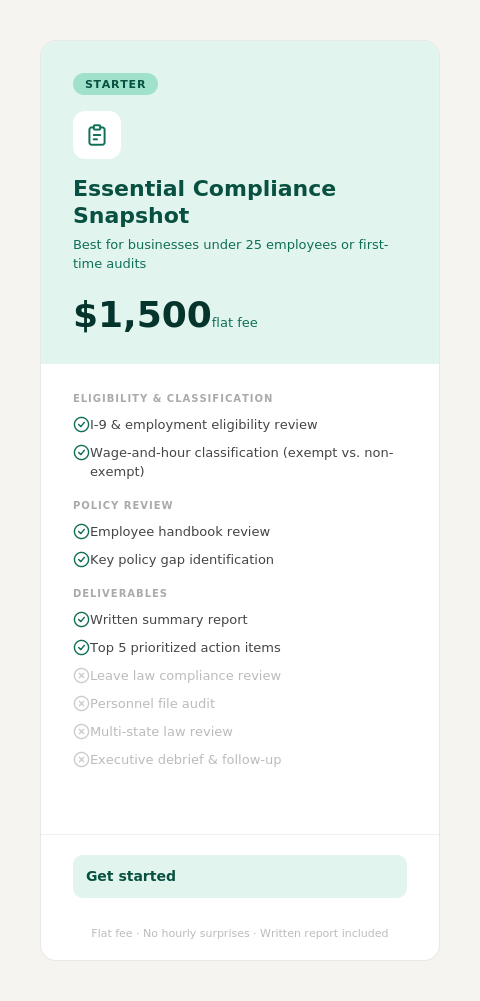The width and height of the screenshot is (480, 1001).
Task: Click check icon beside Top 5 prioritized action items
Action: tap(81, 648)
